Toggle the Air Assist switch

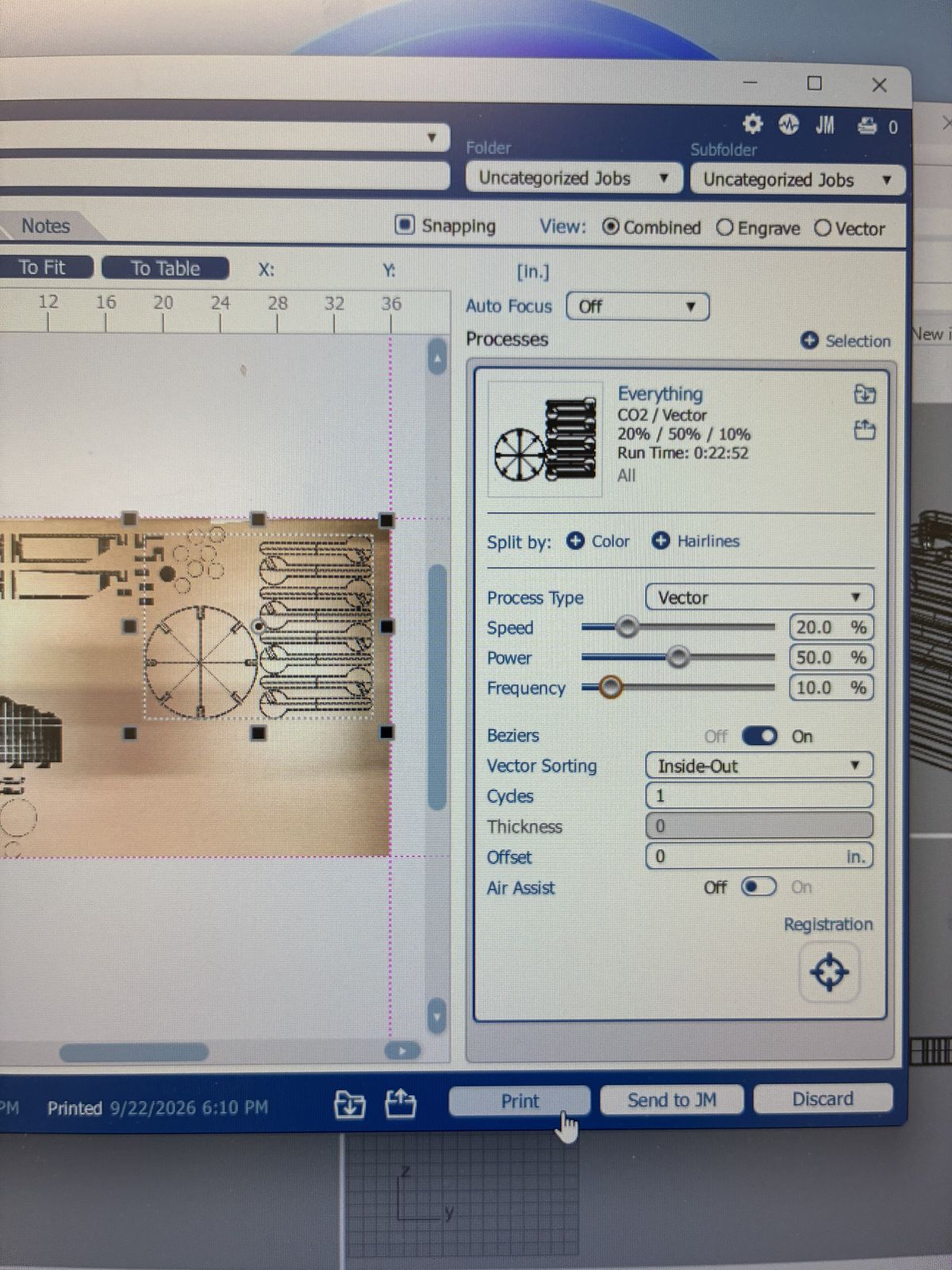(758, 887)
